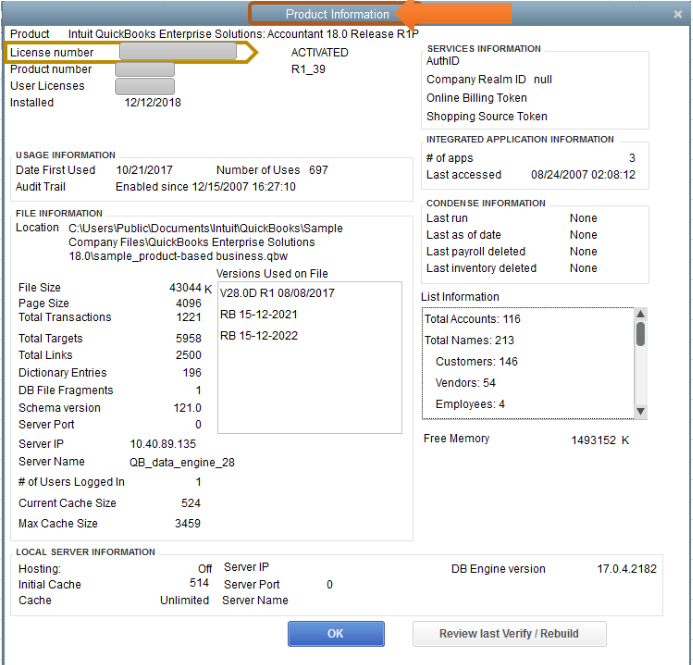Click the Server IP value 10.40.89.135
693x665 pixels.
[x=163, y=444]
